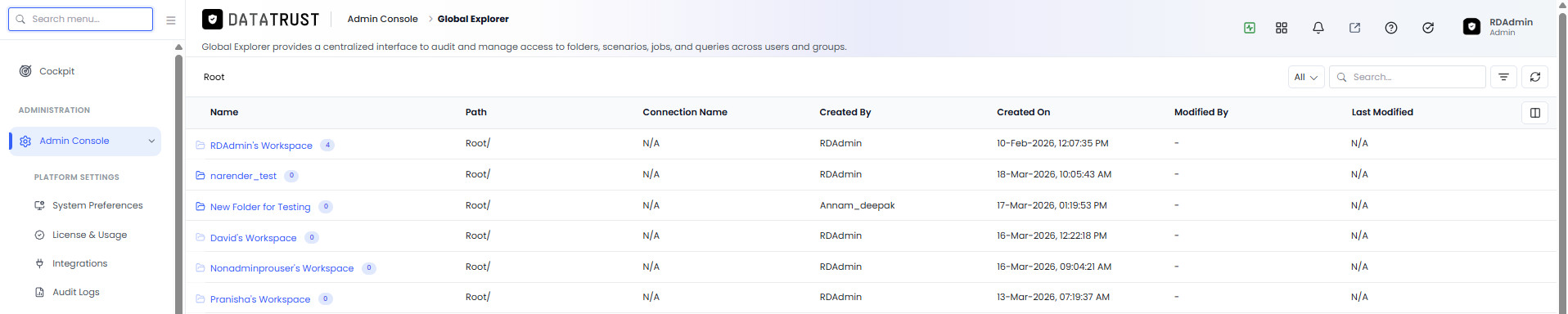Open the Audit Logs page
Screen dimensions: 1568x314
tap(76, 292)
